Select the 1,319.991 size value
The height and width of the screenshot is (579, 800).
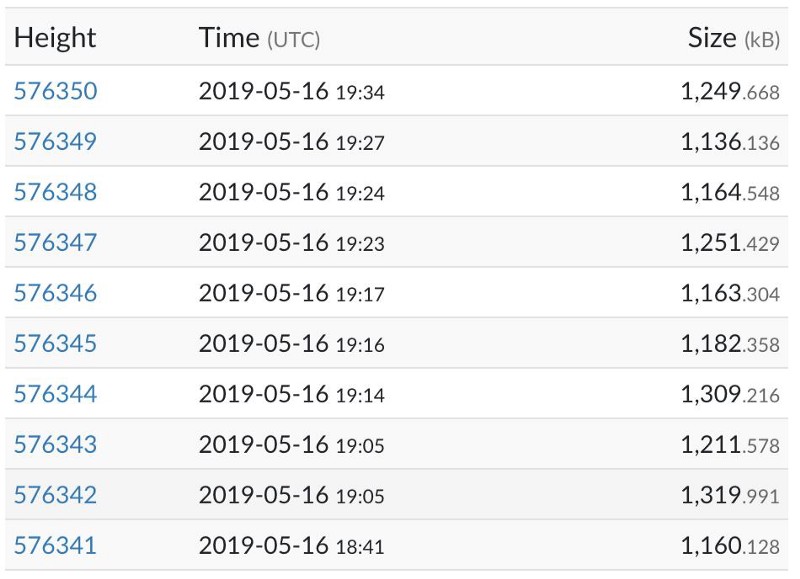point(729,495)
